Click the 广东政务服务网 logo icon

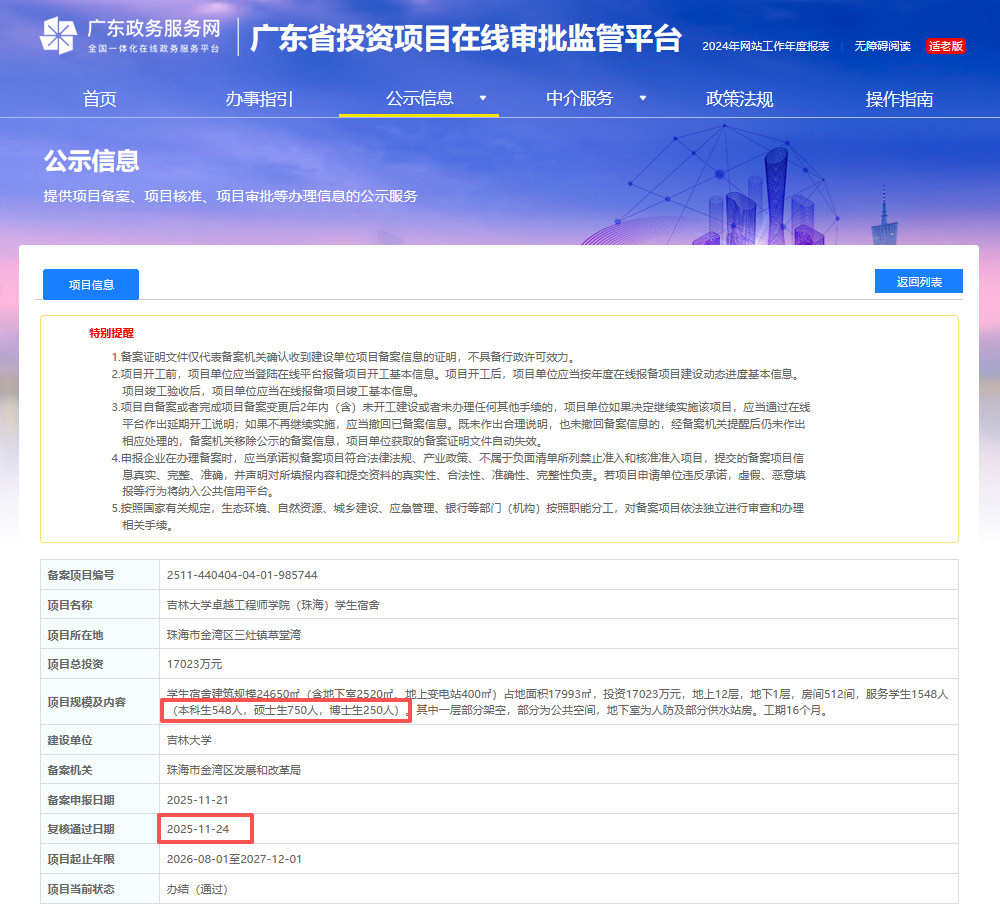click(x=58, y=36)
